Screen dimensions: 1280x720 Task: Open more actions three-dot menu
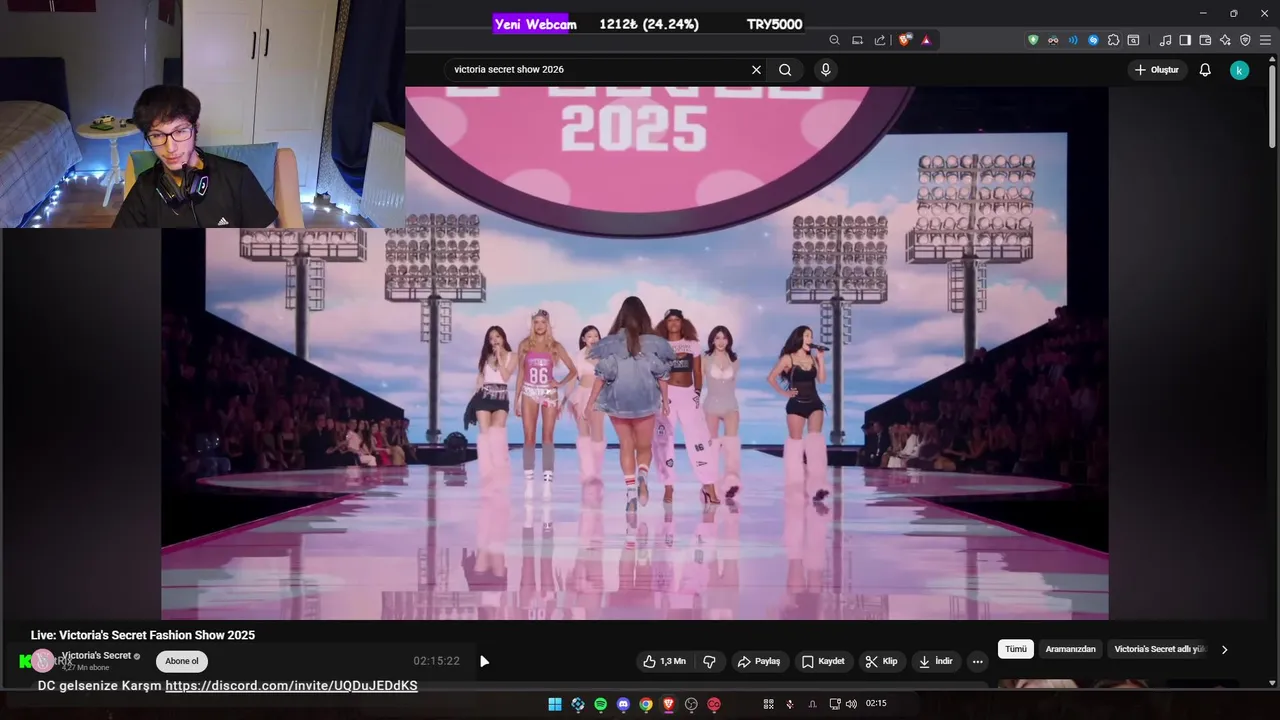[x=977, y=661]
